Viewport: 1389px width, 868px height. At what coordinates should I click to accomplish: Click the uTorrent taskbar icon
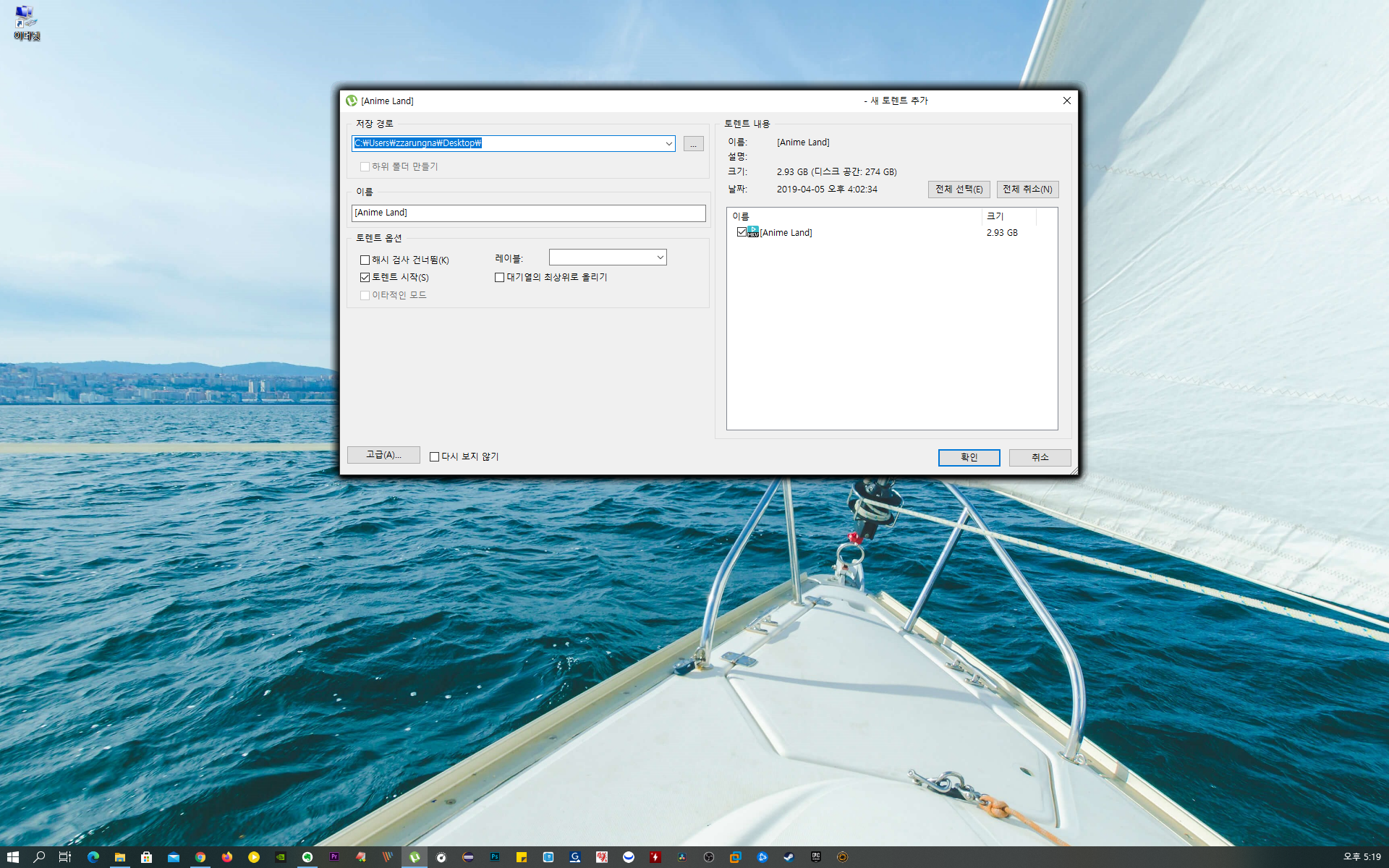pyautogui.click(x=415, y=857)
